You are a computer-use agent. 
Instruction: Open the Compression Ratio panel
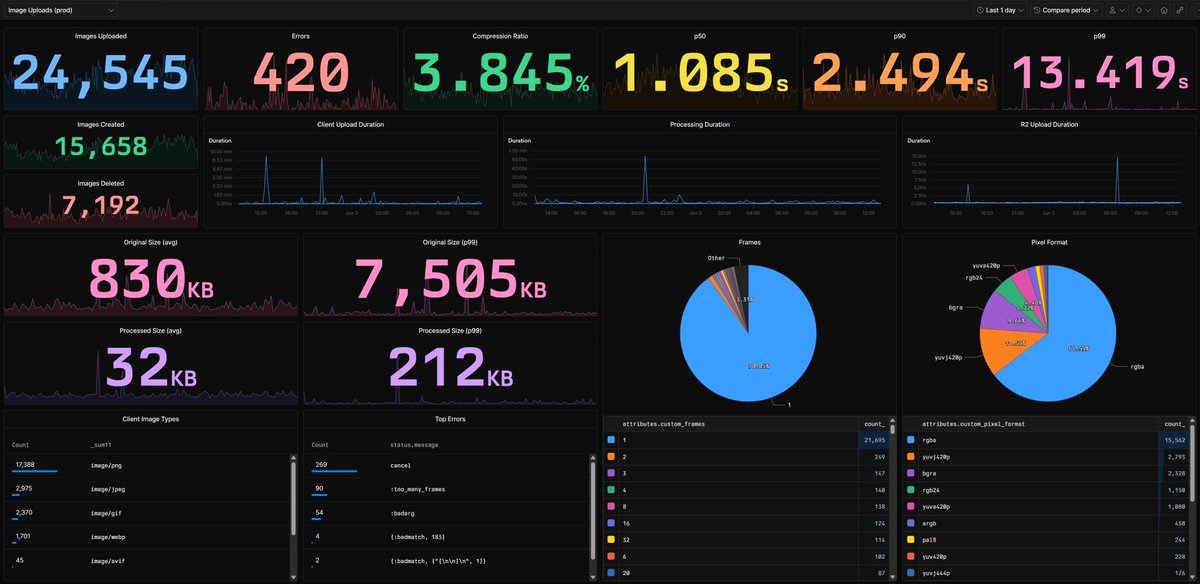(x=500, y=68)
